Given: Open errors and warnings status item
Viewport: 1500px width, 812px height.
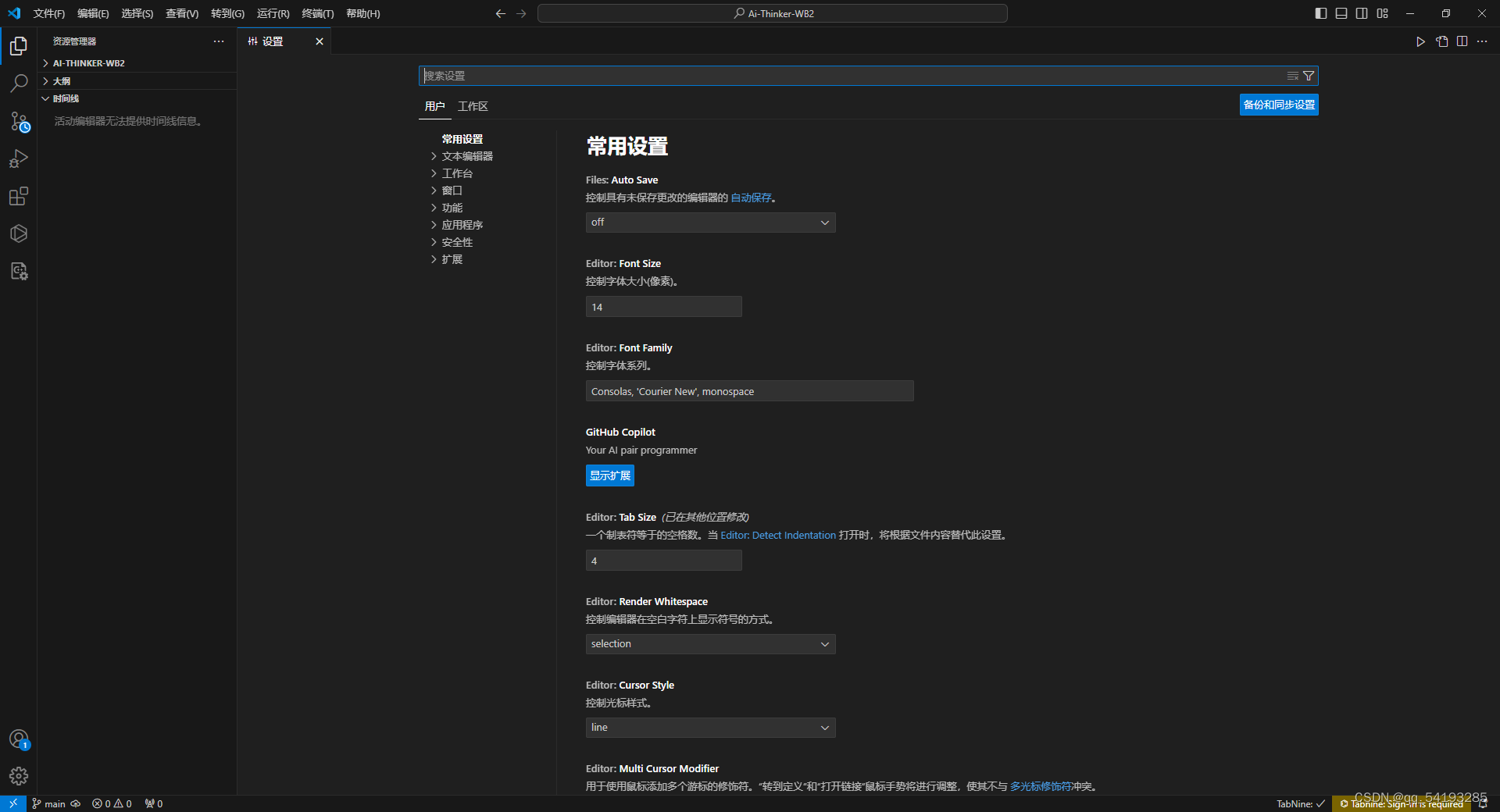Looking at the screenshot, I should click(x=112, y=803).
